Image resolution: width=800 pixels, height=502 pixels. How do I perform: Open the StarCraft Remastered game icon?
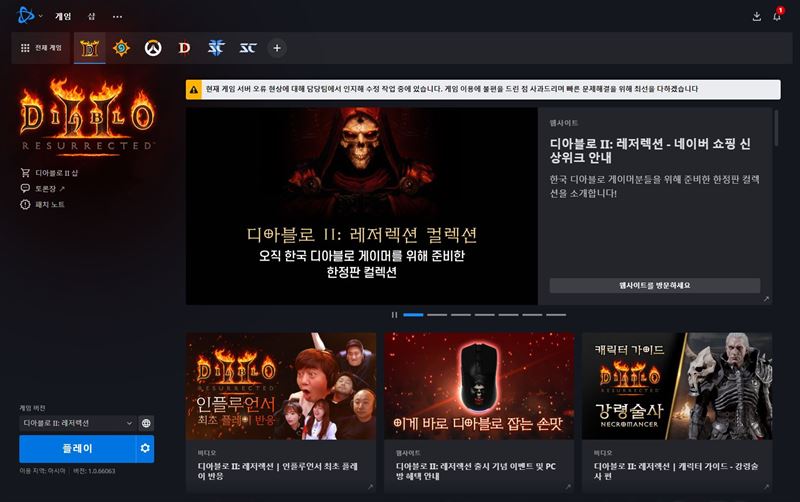[x=248, y=48]
